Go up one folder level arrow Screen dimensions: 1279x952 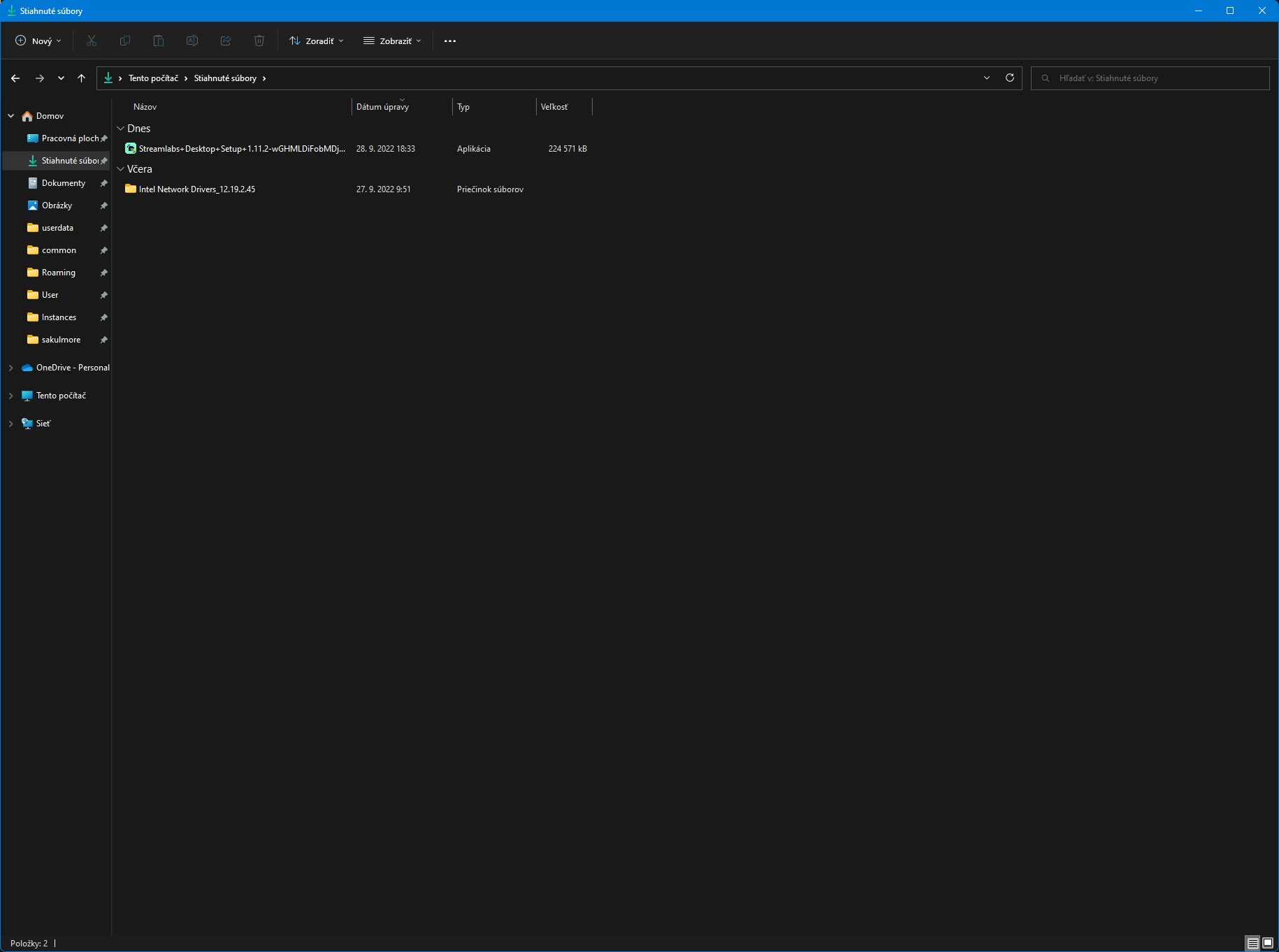(x=82, y=78)
